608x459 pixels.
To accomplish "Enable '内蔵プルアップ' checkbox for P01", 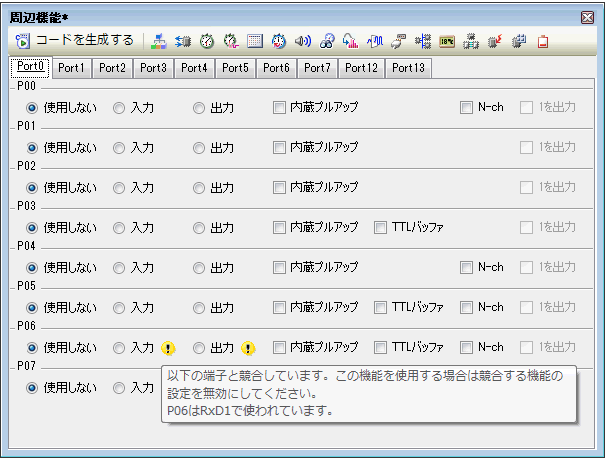I will (x=280, y=147).
